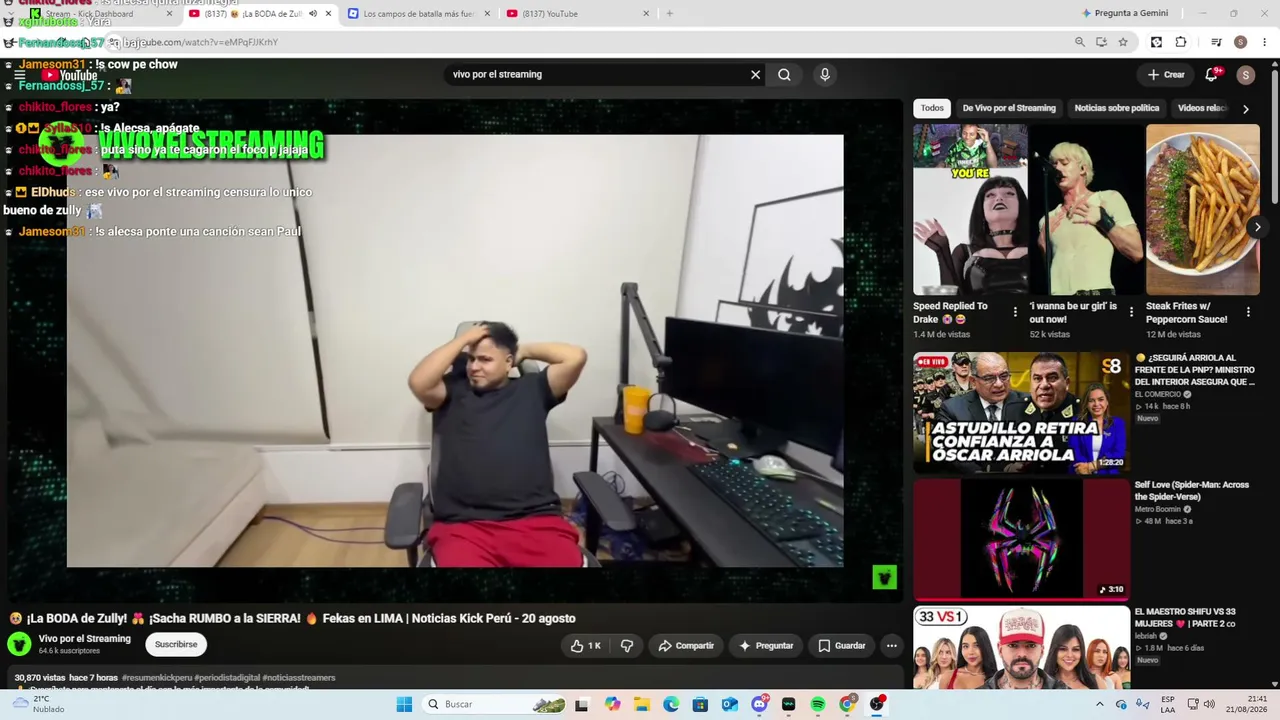The width and height of the screenshot is (1280, 720).
Task: Open the Speed Replied To Drake short
Action: pyautogui.click(x=970, y=210)
